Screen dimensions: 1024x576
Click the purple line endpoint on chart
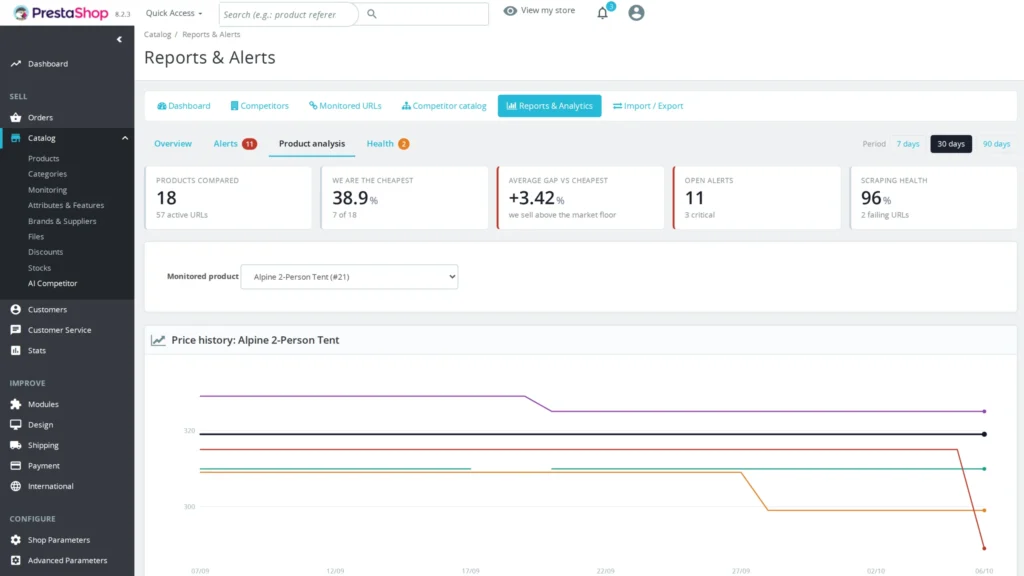coord(984,411)
